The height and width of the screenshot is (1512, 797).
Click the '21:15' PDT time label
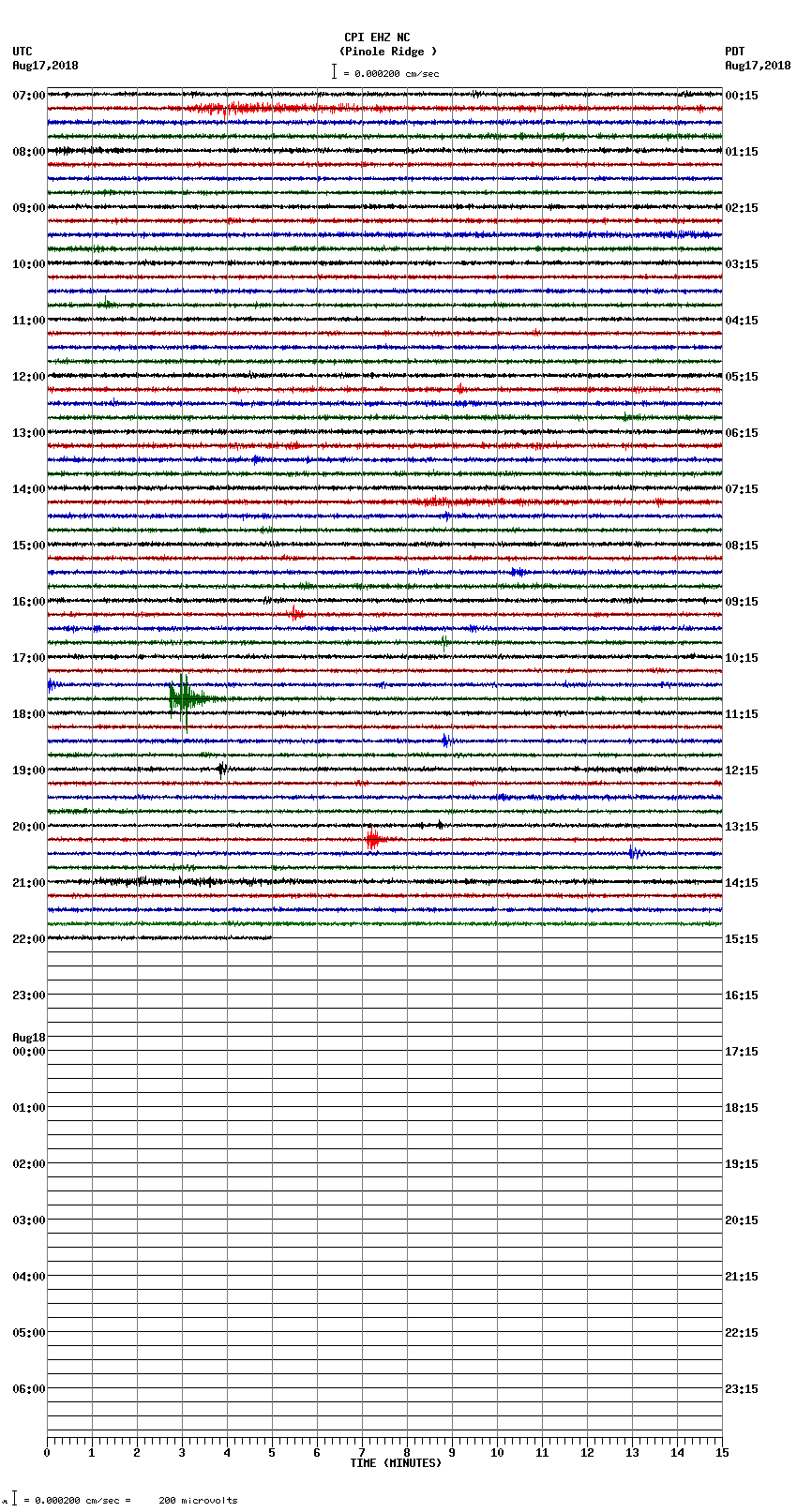pyautogui.click(x=742, y=1277)
